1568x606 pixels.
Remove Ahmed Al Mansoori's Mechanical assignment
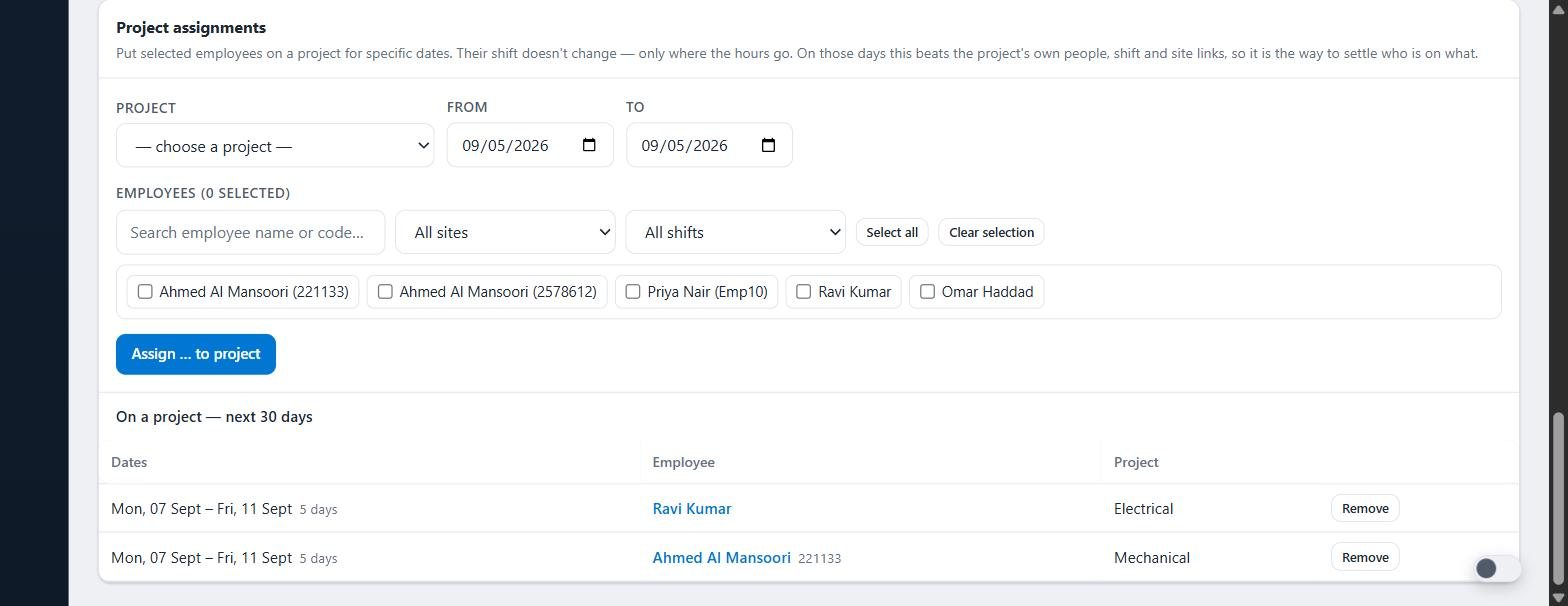pyautogui.click(x=1365, y=557)
